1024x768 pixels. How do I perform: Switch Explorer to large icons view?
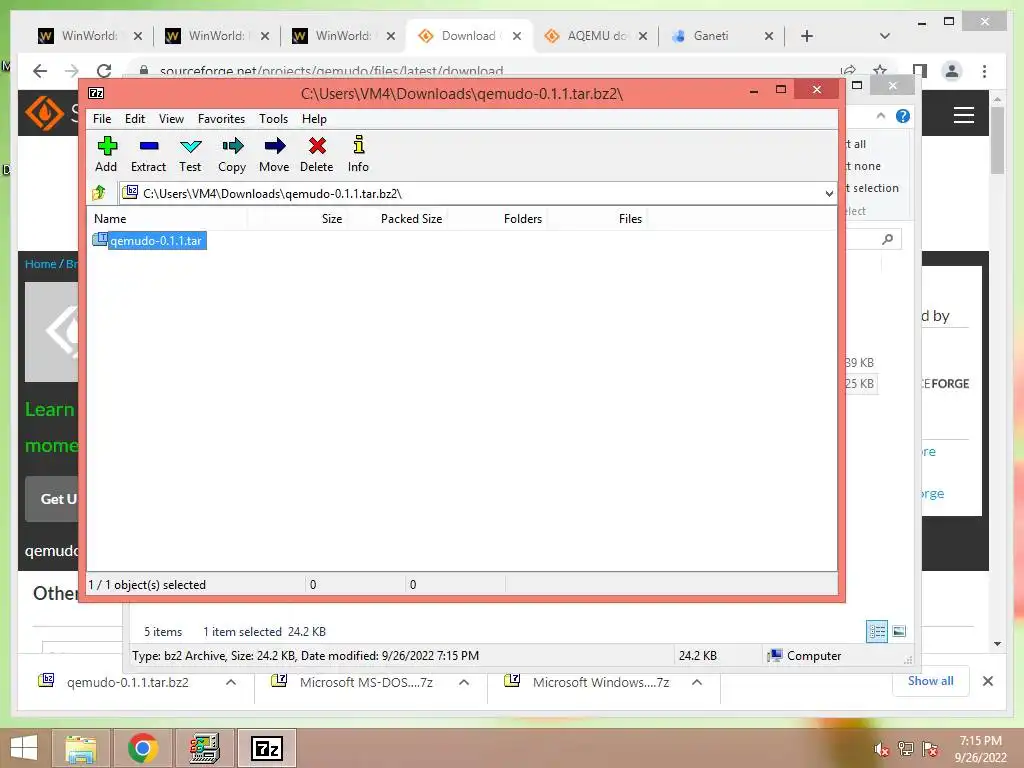pos(899,631)
